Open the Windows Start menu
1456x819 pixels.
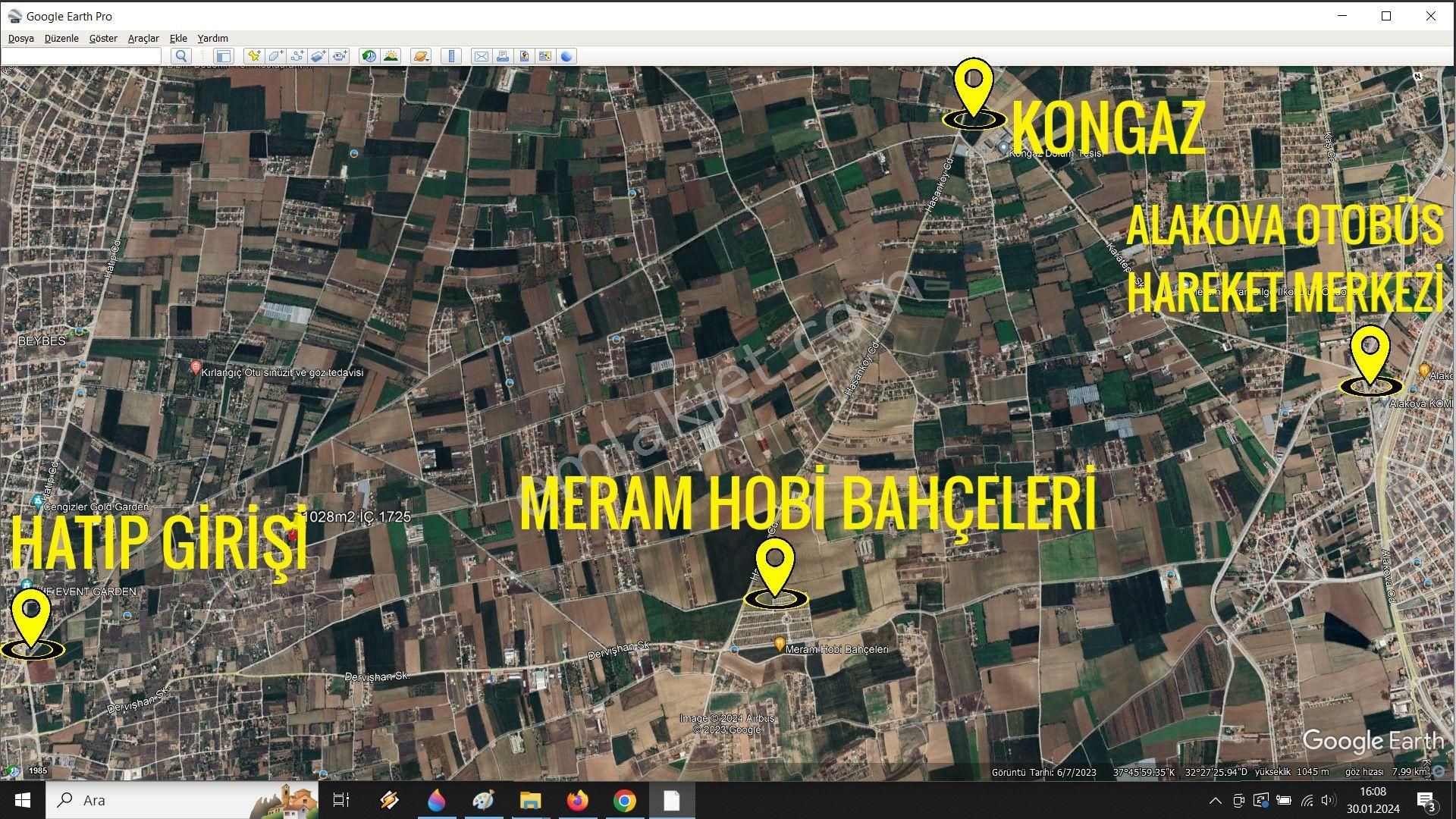[22, 800]
